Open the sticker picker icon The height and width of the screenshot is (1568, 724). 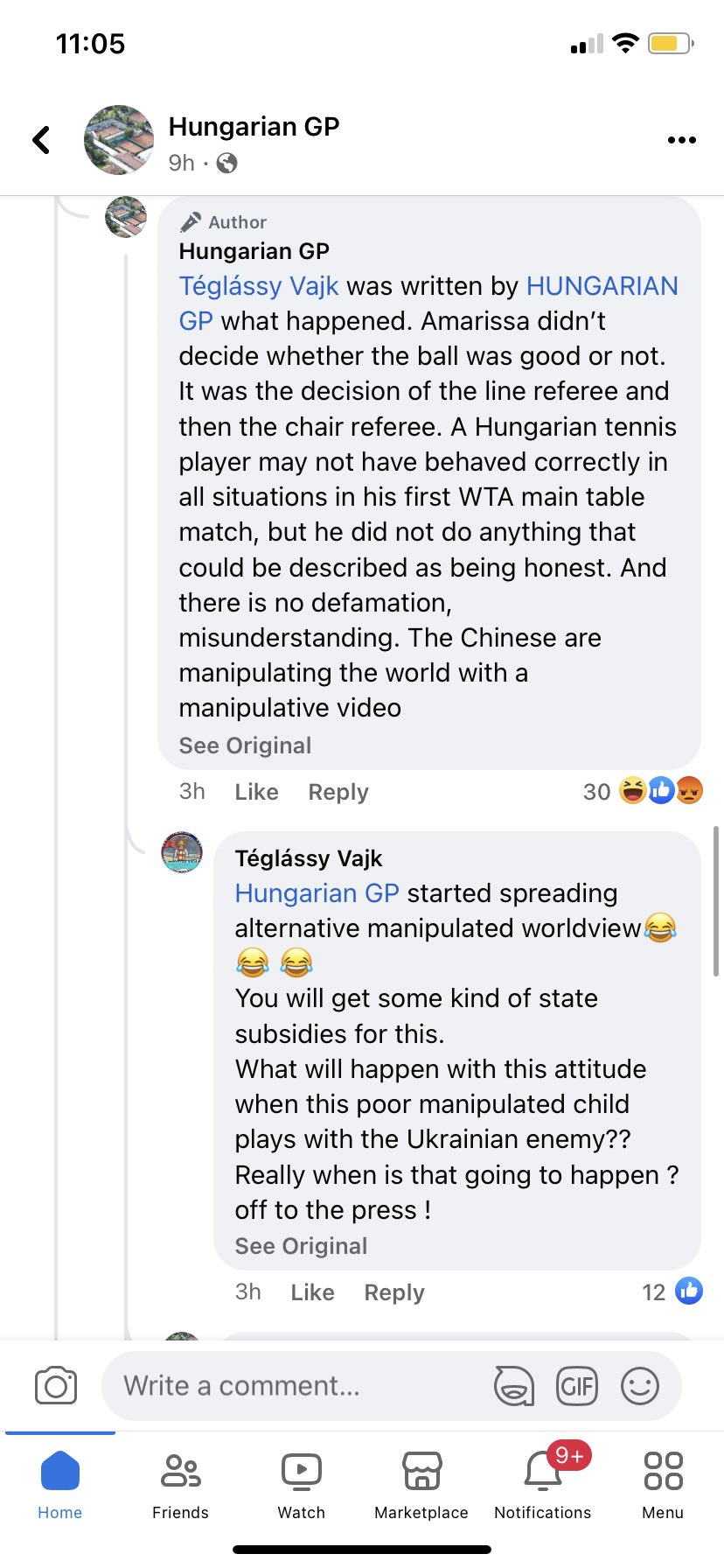tap(514, 1386)
